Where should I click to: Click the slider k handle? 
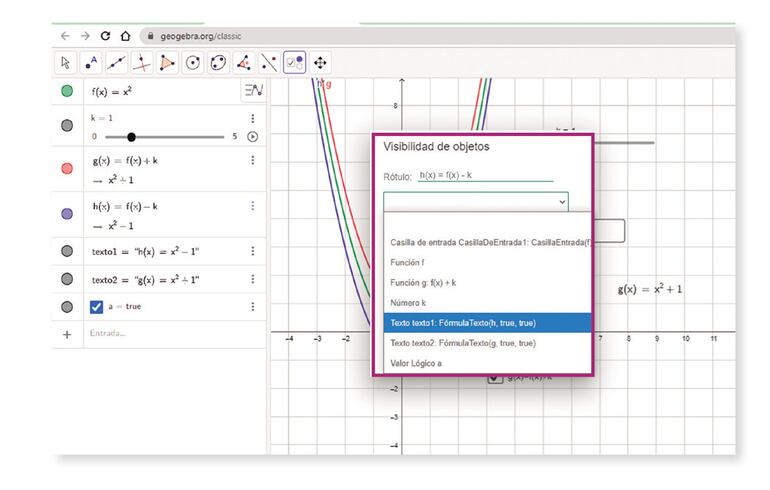tap(131, 137)
